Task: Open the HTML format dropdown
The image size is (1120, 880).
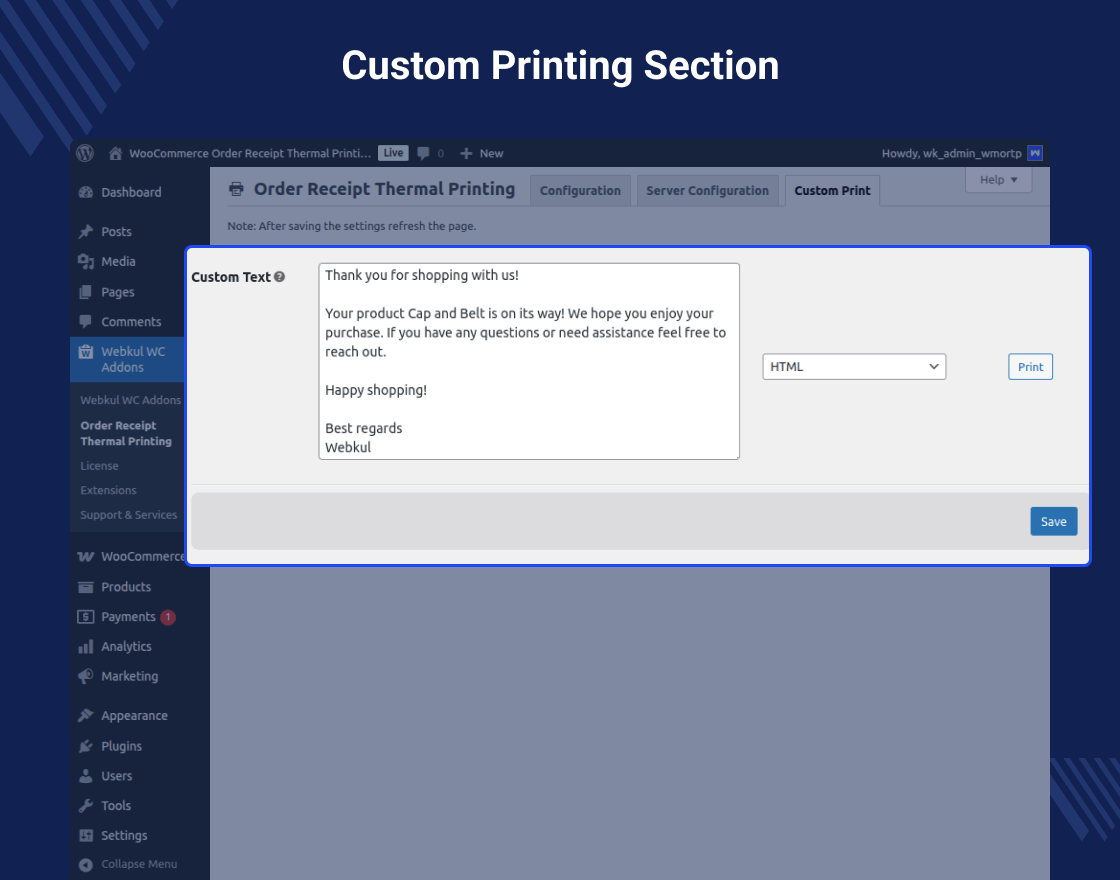Action: (854, 366)
